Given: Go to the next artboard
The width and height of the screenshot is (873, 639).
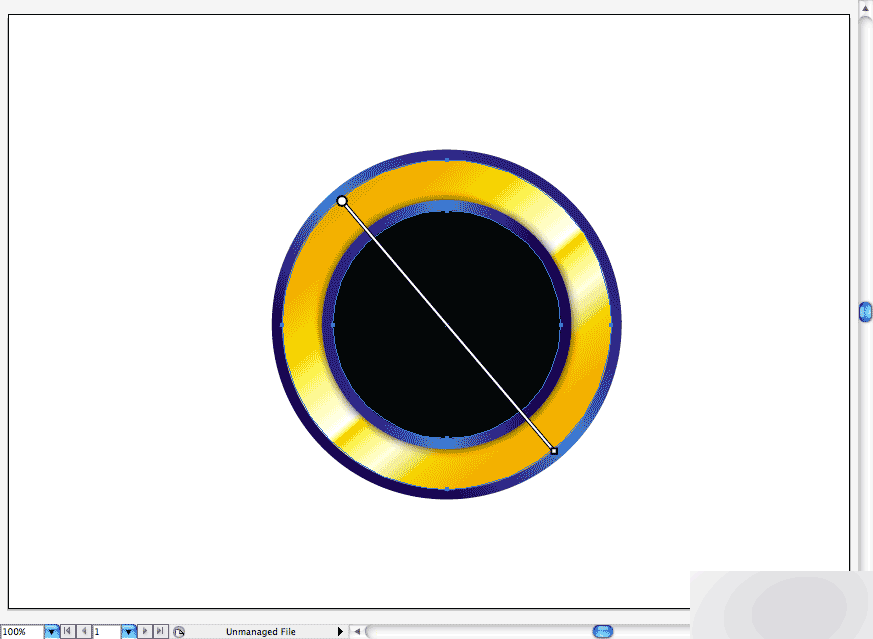Looking at the screenshot, I should point(145,631).
